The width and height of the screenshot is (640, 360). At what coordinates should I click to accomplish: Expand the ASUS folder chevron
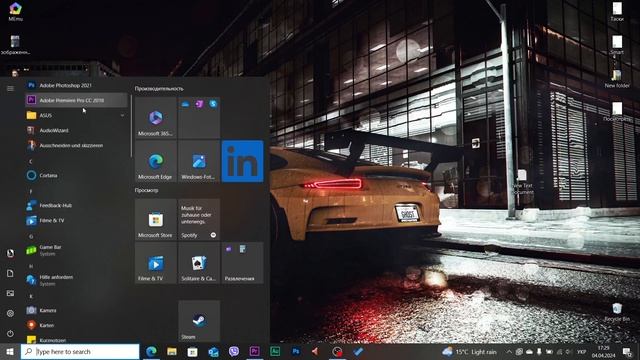pyautogui.click(x=122, y=116)
